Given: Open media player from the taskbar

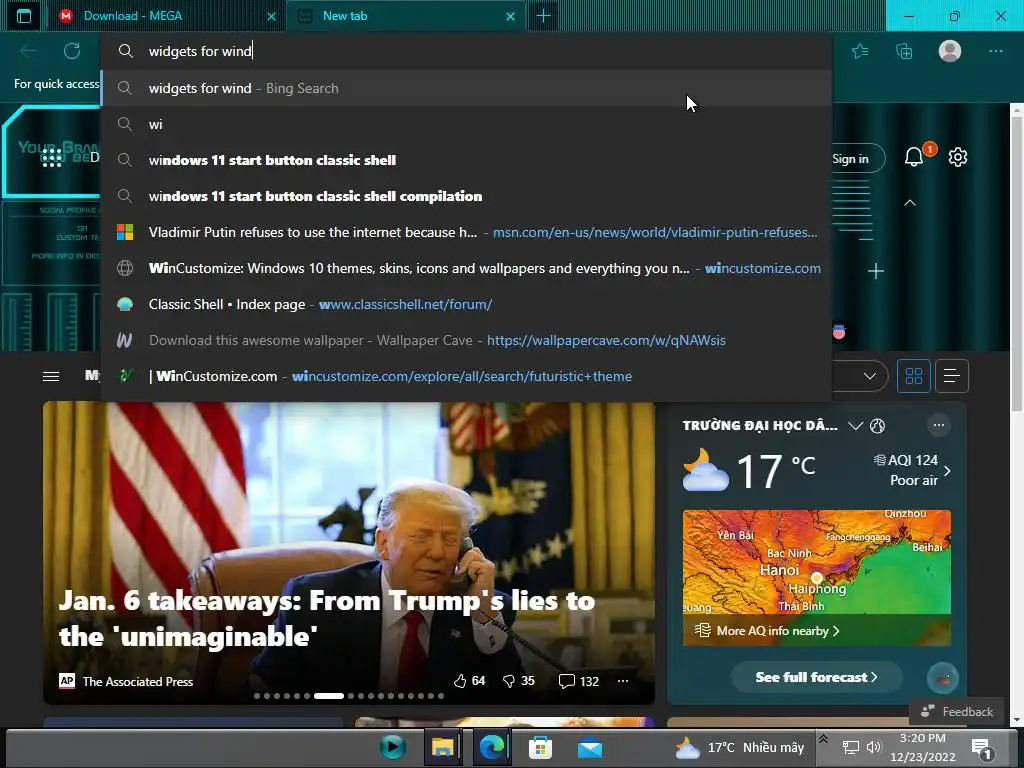Looking at the screenshot, I should (392, 747).
